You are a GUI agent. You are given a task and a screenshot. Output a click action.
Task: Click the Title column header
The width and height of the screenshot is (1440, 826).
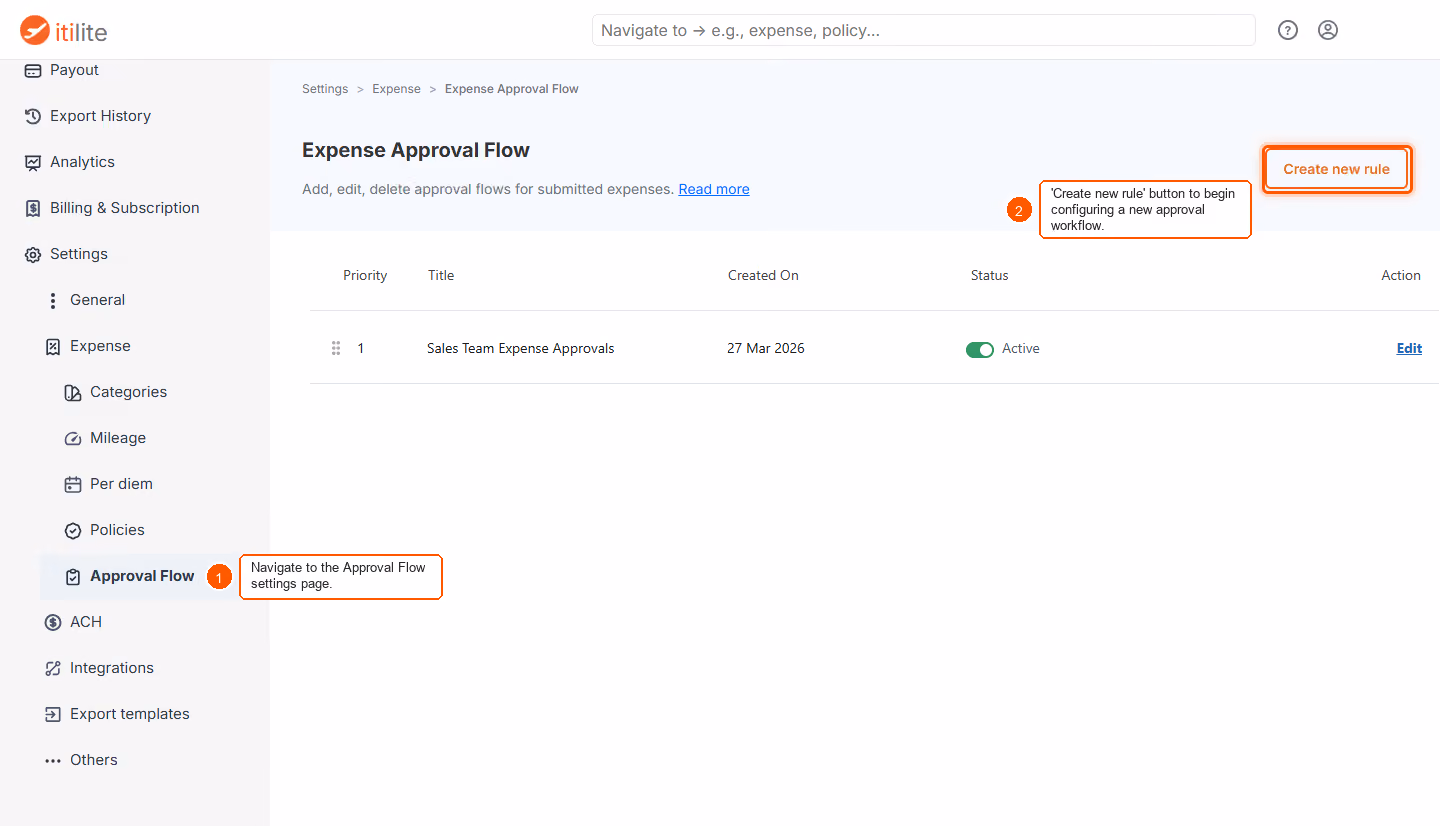click(x=441, y=275)
